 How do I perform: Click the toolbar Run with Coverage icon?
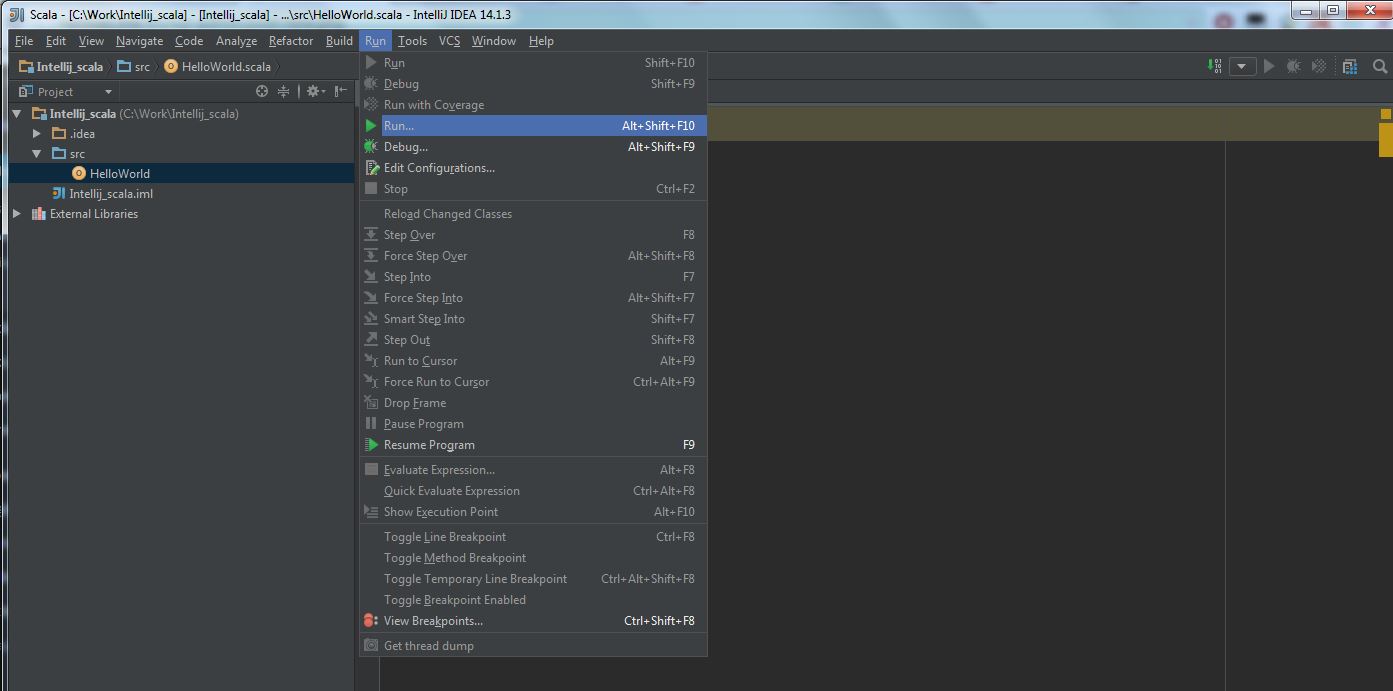coord(1319,66)
